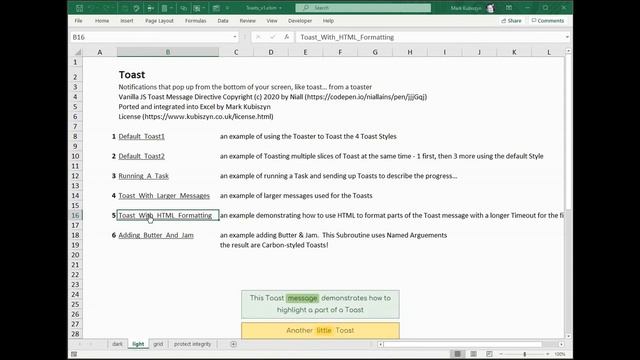
Task: Click the 100% zoom level label
Action: [560, 354]
